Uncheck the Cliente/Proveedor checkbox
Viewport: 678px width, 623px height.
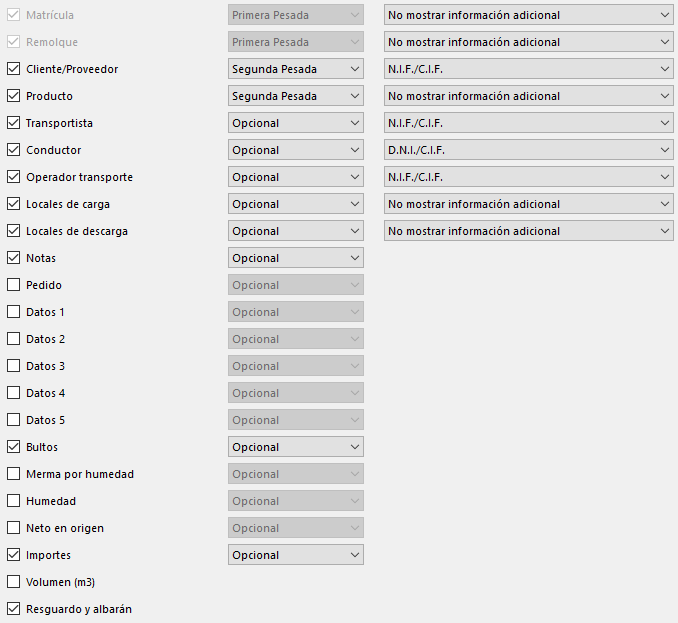pyautogui.click(x=13, y=69)
